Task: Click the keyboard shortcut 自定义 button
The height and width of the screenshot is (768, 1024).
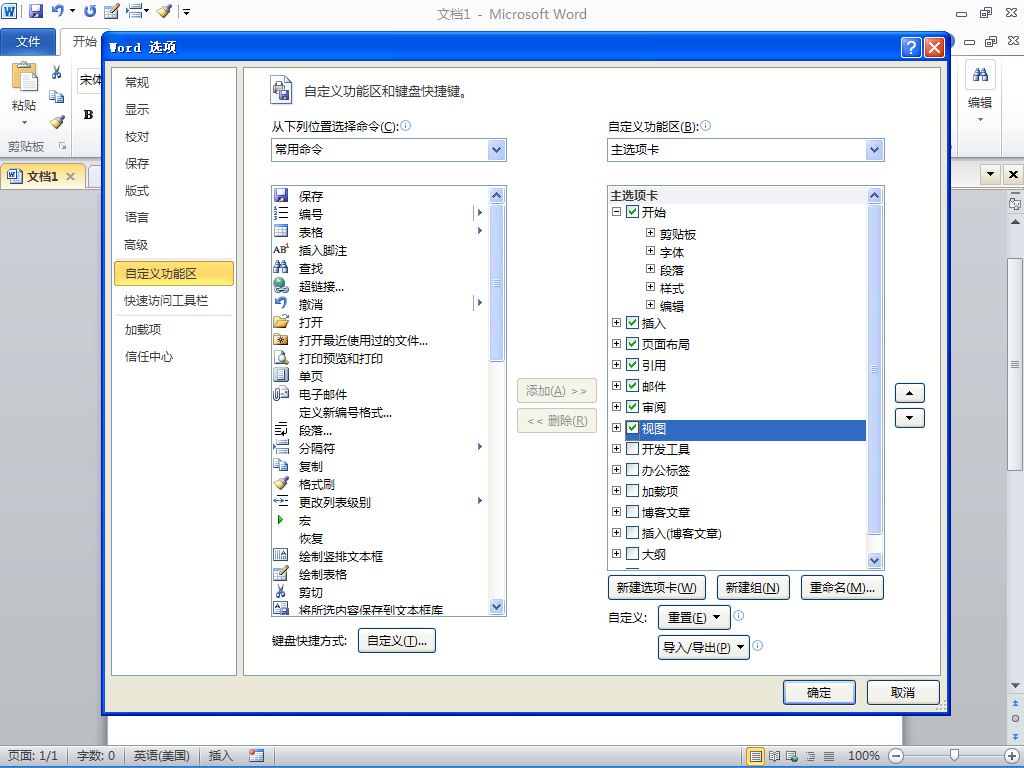Action: (396, 641)
